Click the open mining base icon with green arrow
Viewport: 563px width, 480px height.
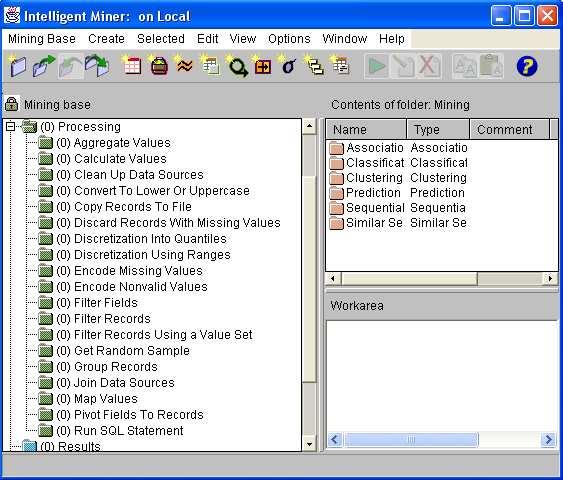tap(44, 66)
